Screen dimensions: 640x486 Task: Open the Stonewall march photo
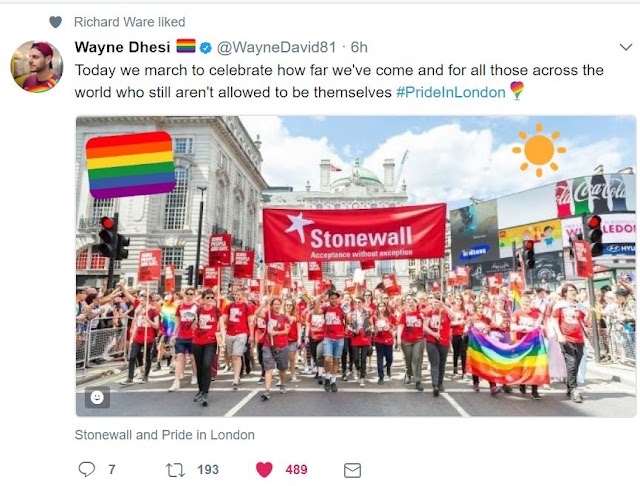(356, 266)
